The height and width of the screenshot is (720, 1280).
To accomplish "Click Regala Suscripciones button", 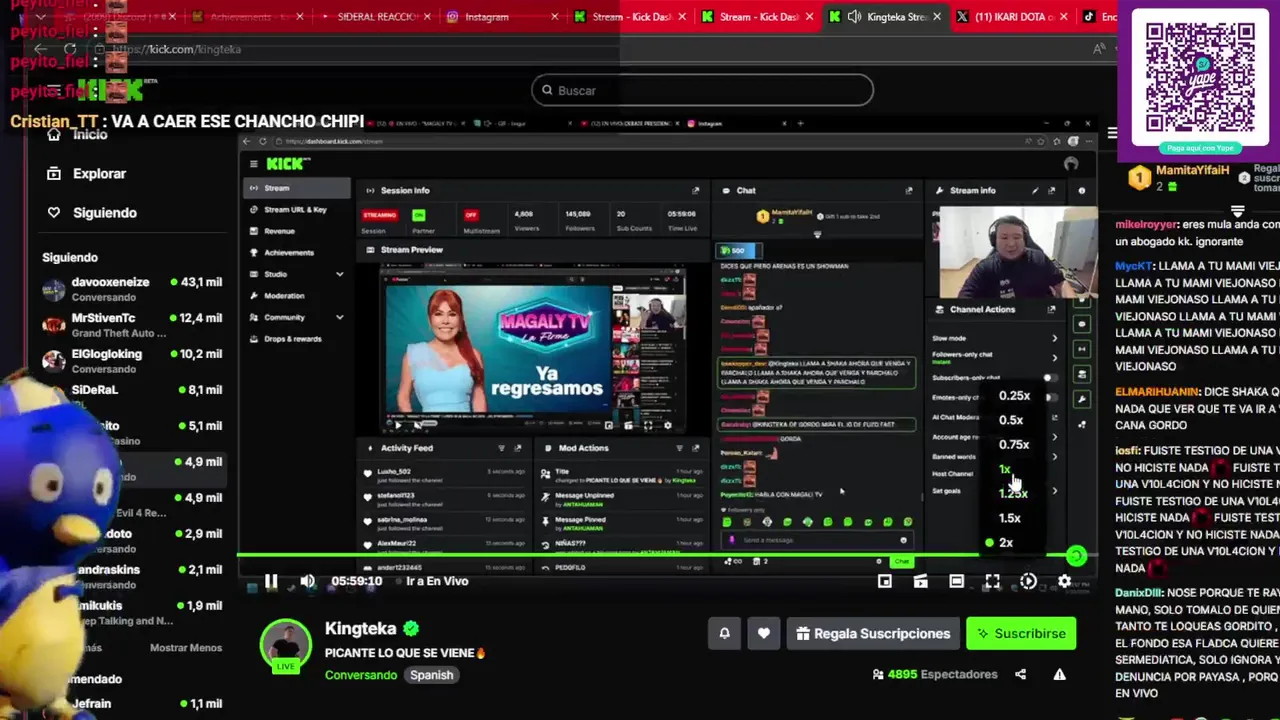I will pyautogui.click(x=873, y=633).
